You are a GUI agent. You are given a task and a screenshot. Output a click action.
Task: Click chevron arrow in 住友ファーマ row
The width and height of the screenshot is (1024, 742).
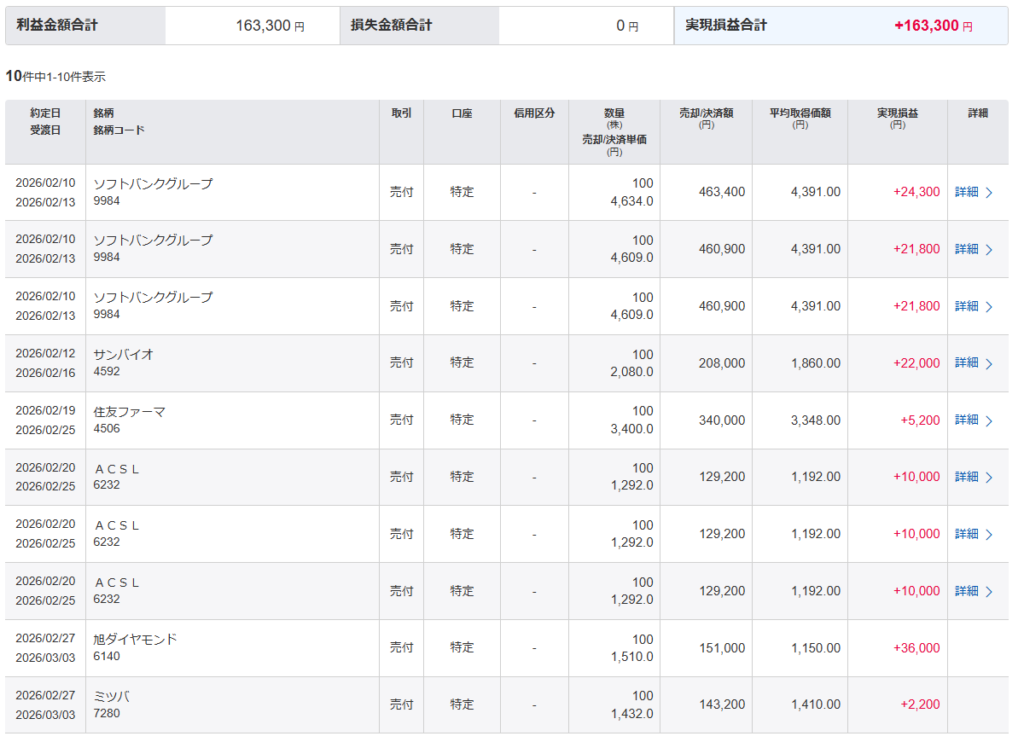pyautogui.click(x=989, y=420)
